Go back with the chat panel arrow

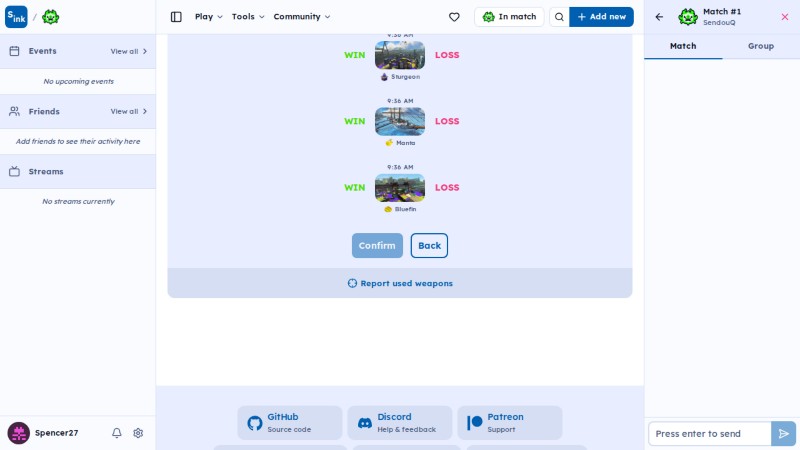click(x=659, y=17)
